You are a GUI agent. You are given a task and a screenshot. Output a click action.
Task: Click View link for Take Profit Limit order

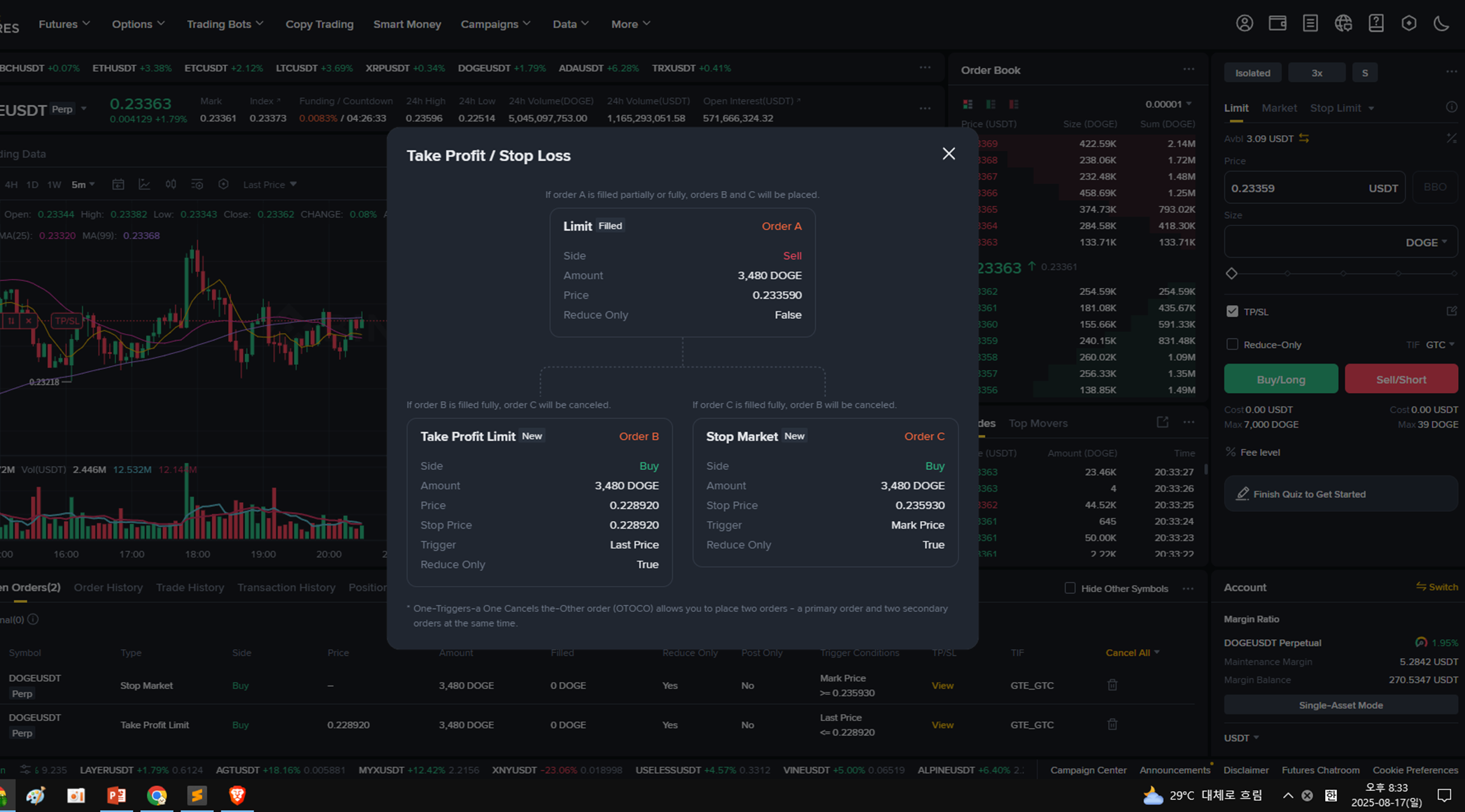click(942, 725)
